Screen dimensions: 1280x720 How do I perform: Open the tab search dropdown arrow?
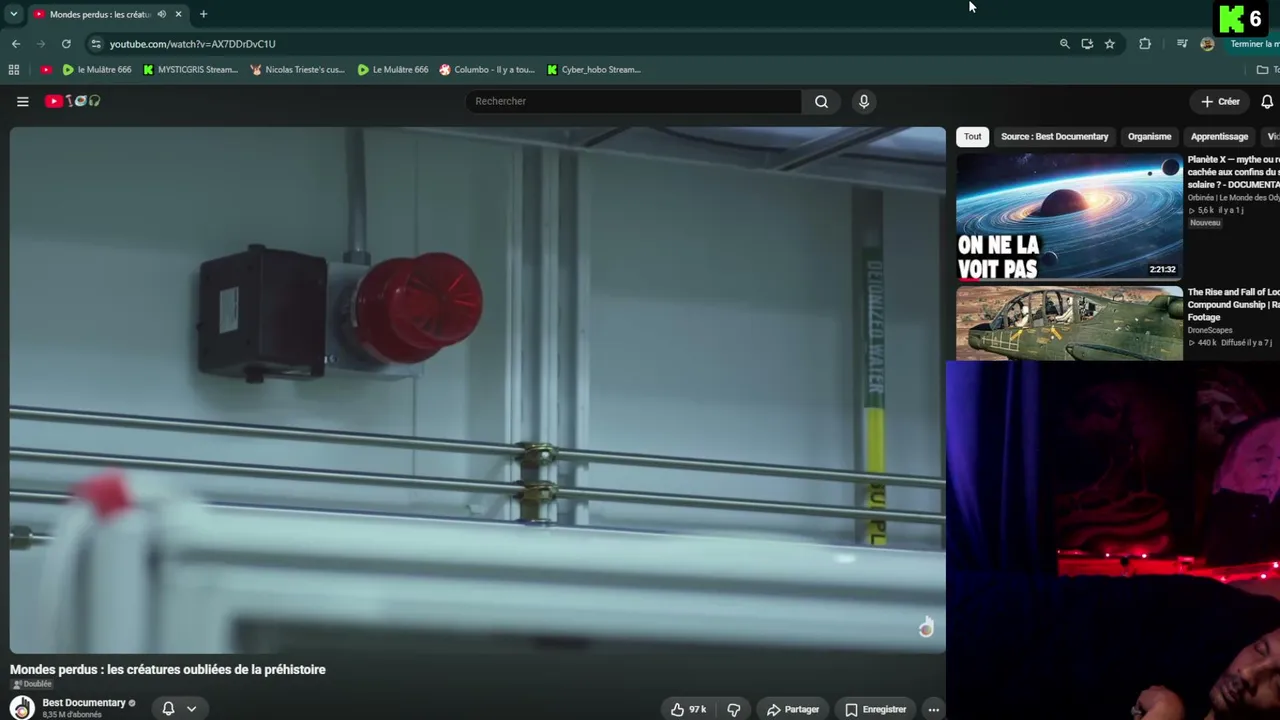pos(13,14)
